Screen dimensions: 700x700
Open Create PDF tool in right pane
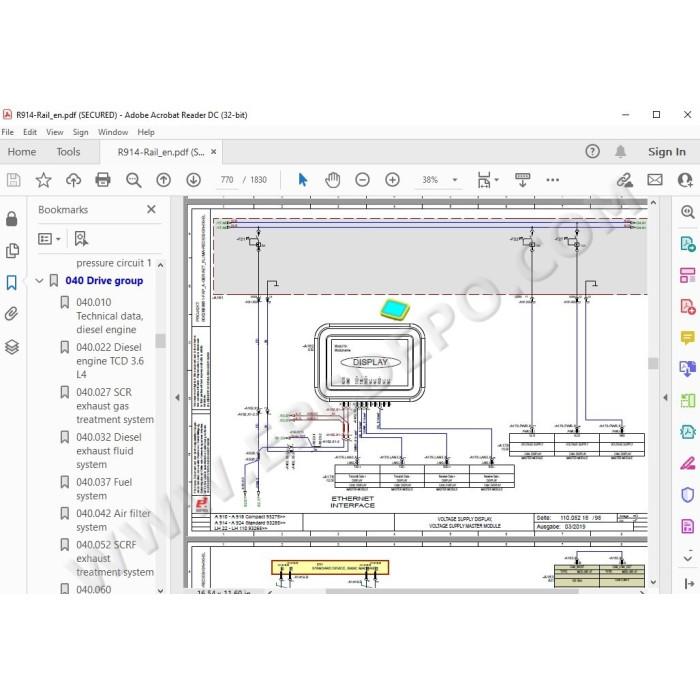[688, 307]
